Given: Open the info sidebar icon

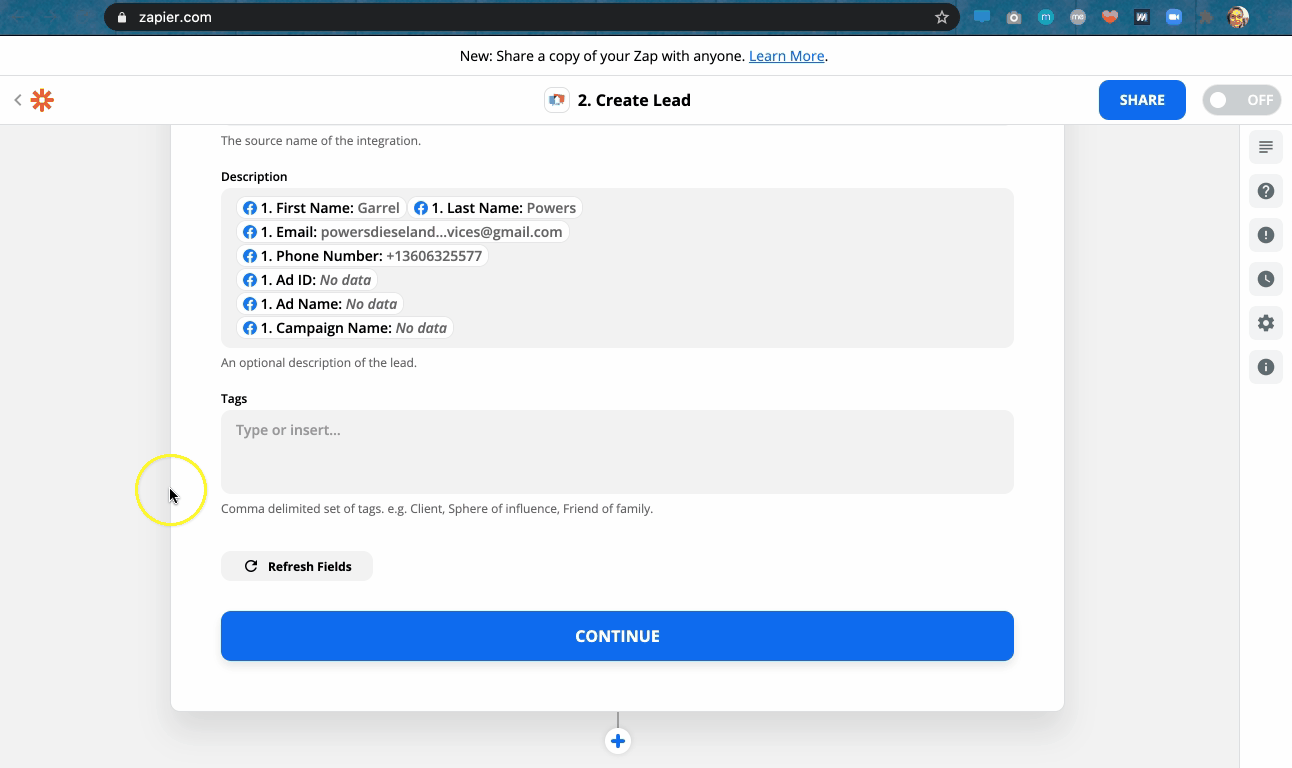Looking at the screenshot, I should tap(1266, 367).
